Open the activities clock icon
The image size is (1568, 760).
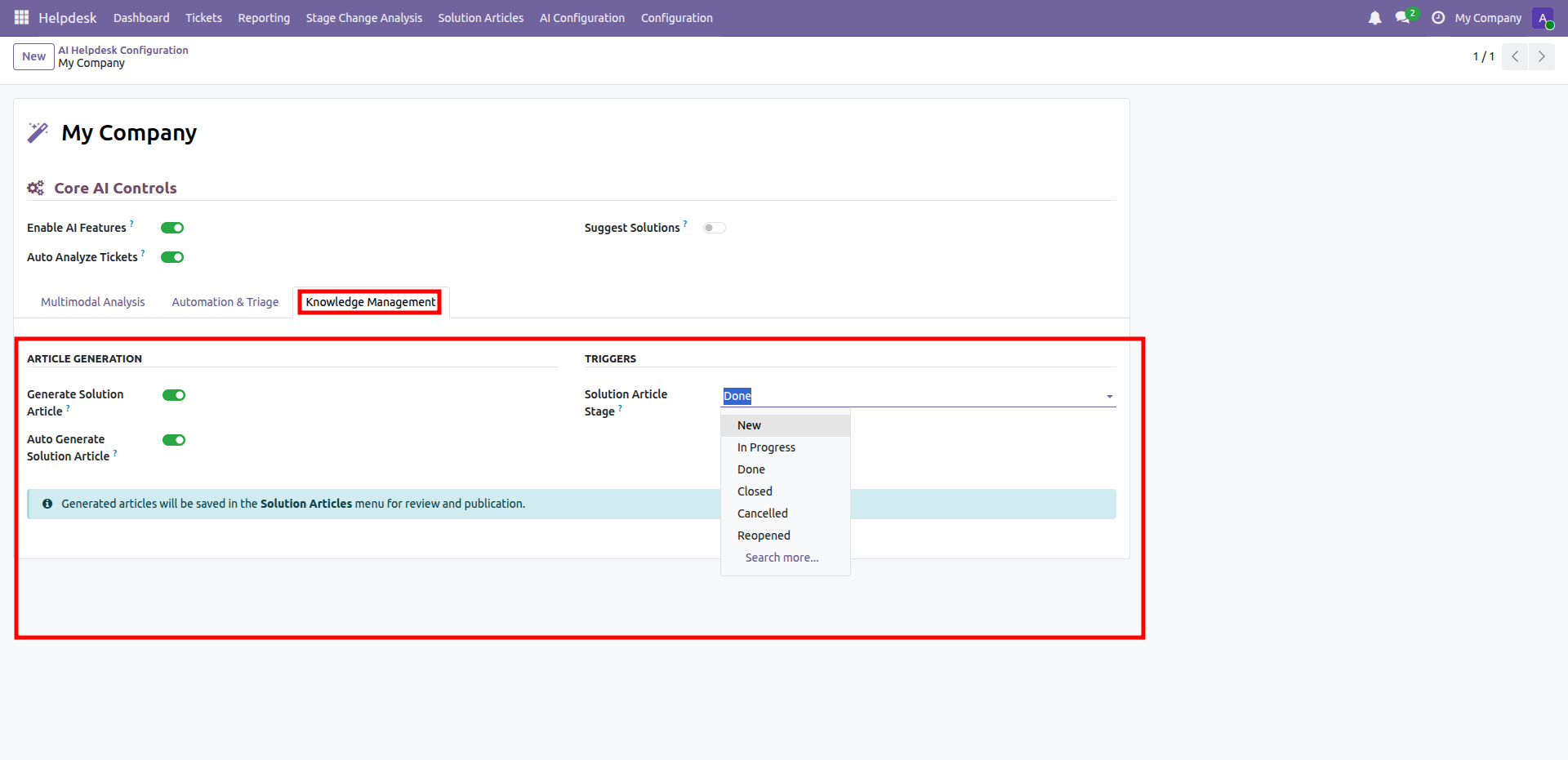point(1438,18)
